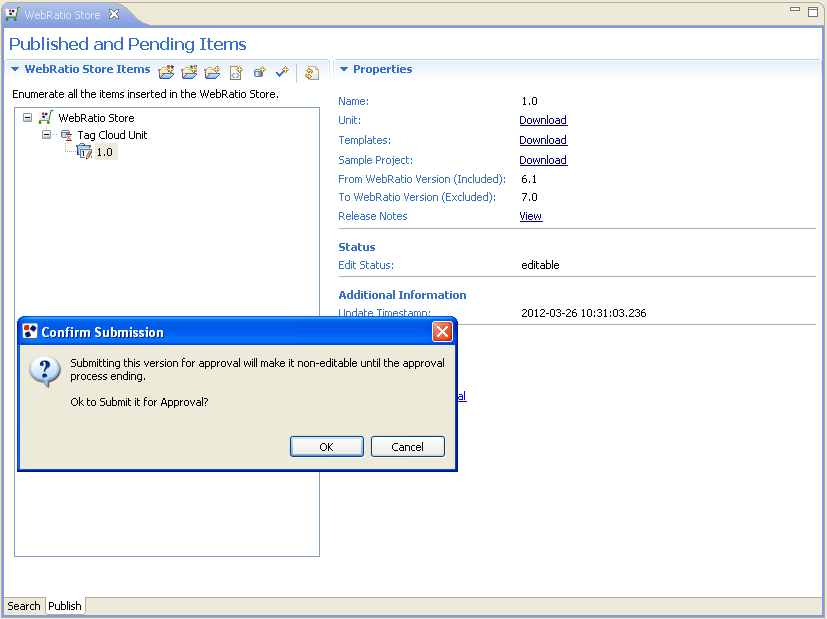Click the From WebRatio Version value 6.1
Screen dimensions: 827x619
point(529,179)
